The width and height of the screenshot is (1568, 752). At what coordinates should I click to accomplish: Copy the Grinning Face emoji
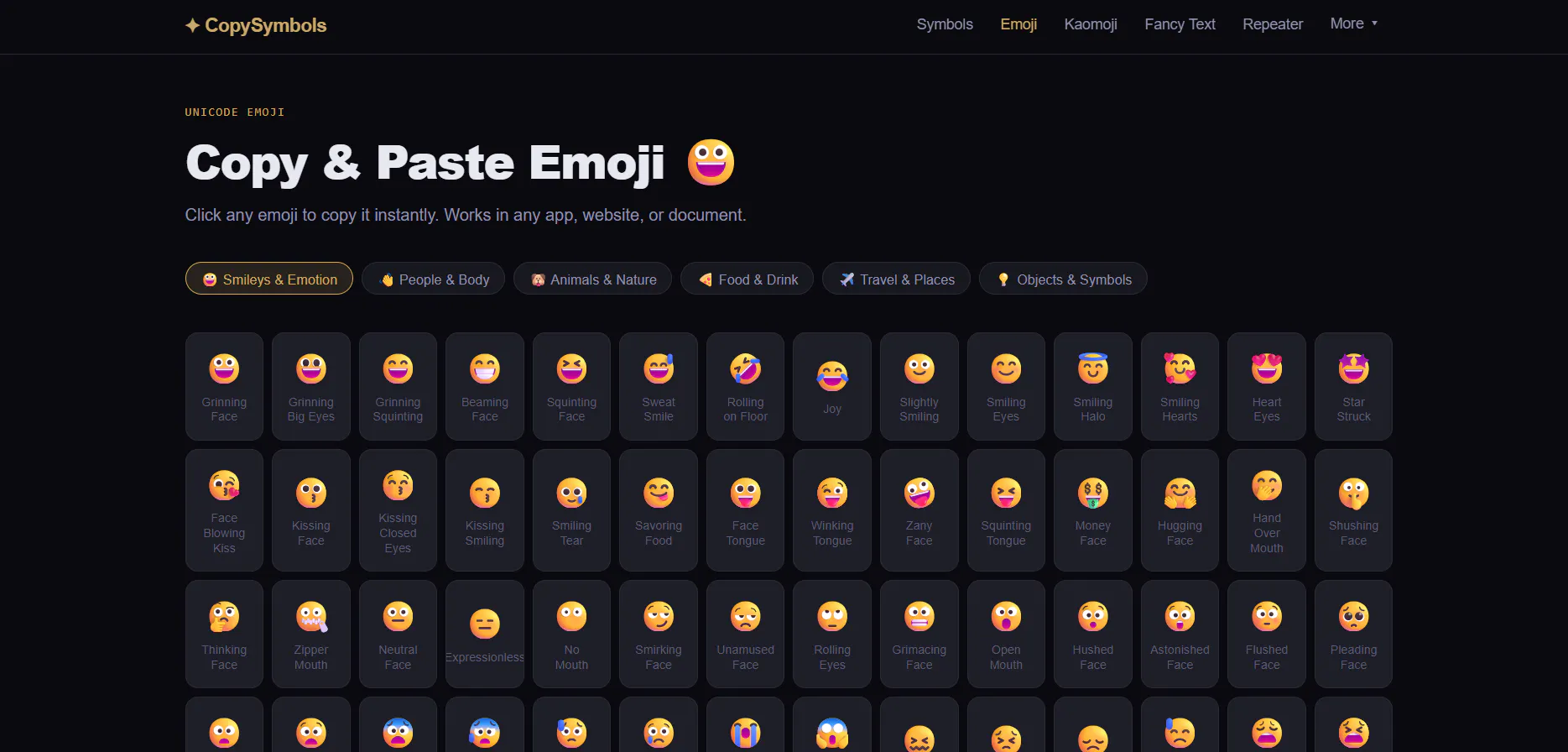tap(224, 386)
